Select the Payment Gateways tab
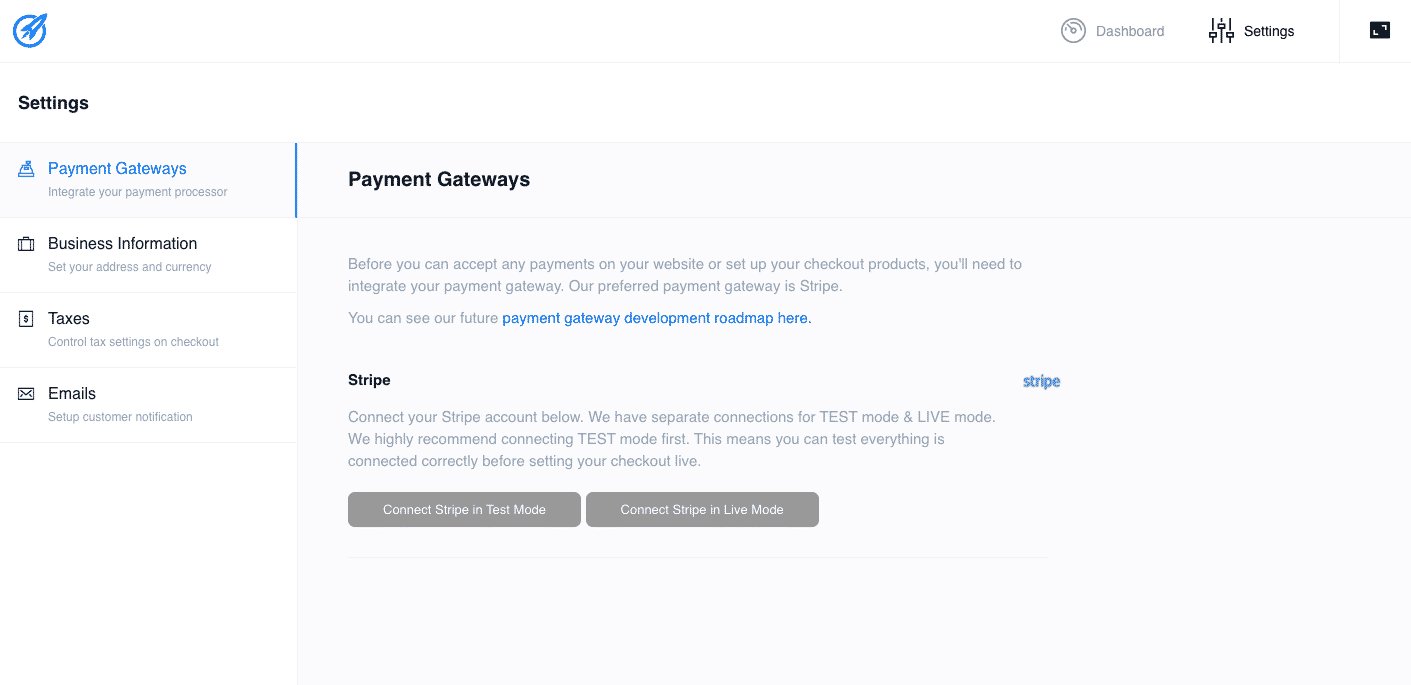1411x685 pixels. (148, 180)
